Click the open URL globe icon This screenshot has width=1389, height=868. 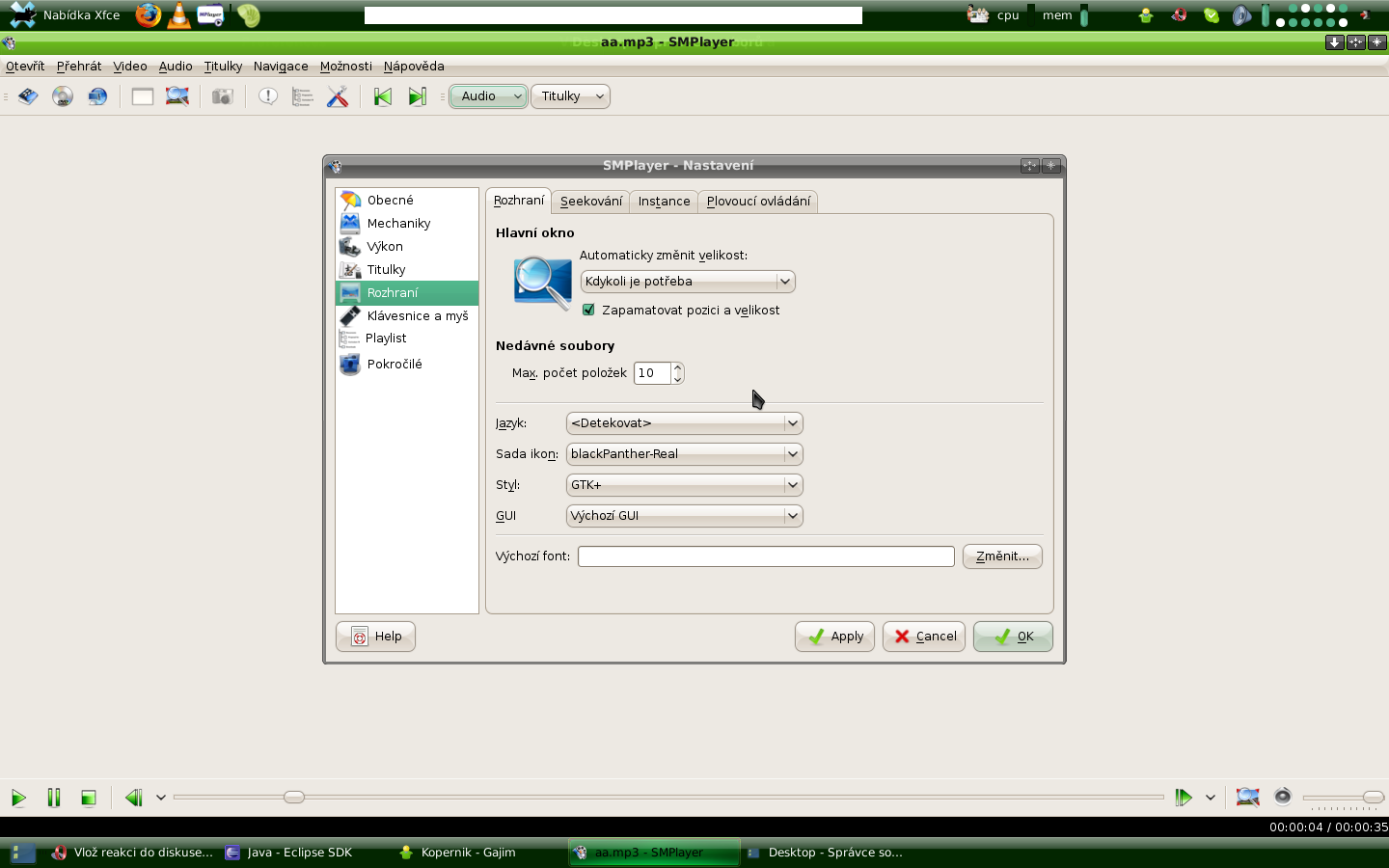point(97,96)
